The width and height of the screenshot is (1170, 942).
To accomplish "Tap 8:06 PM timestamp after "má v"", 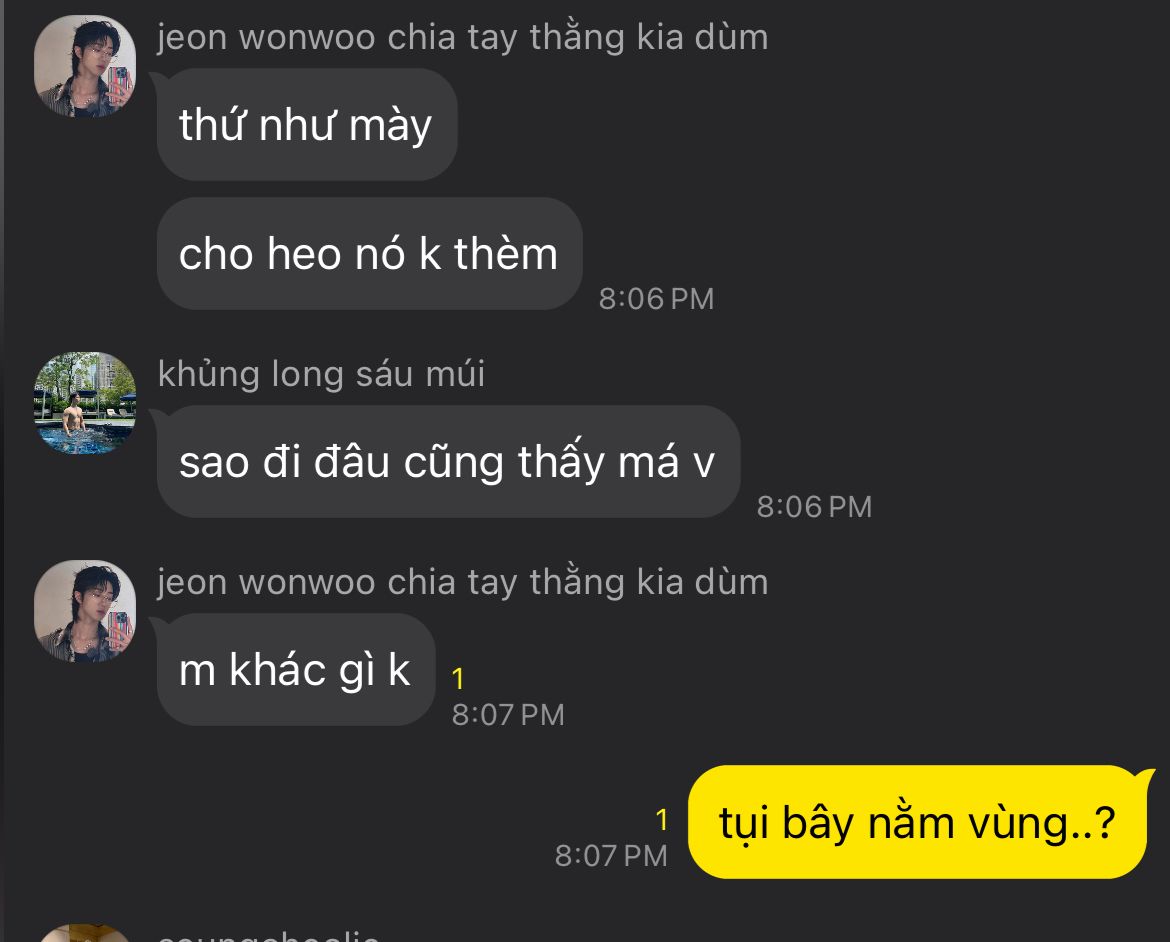I will [814, 507].
